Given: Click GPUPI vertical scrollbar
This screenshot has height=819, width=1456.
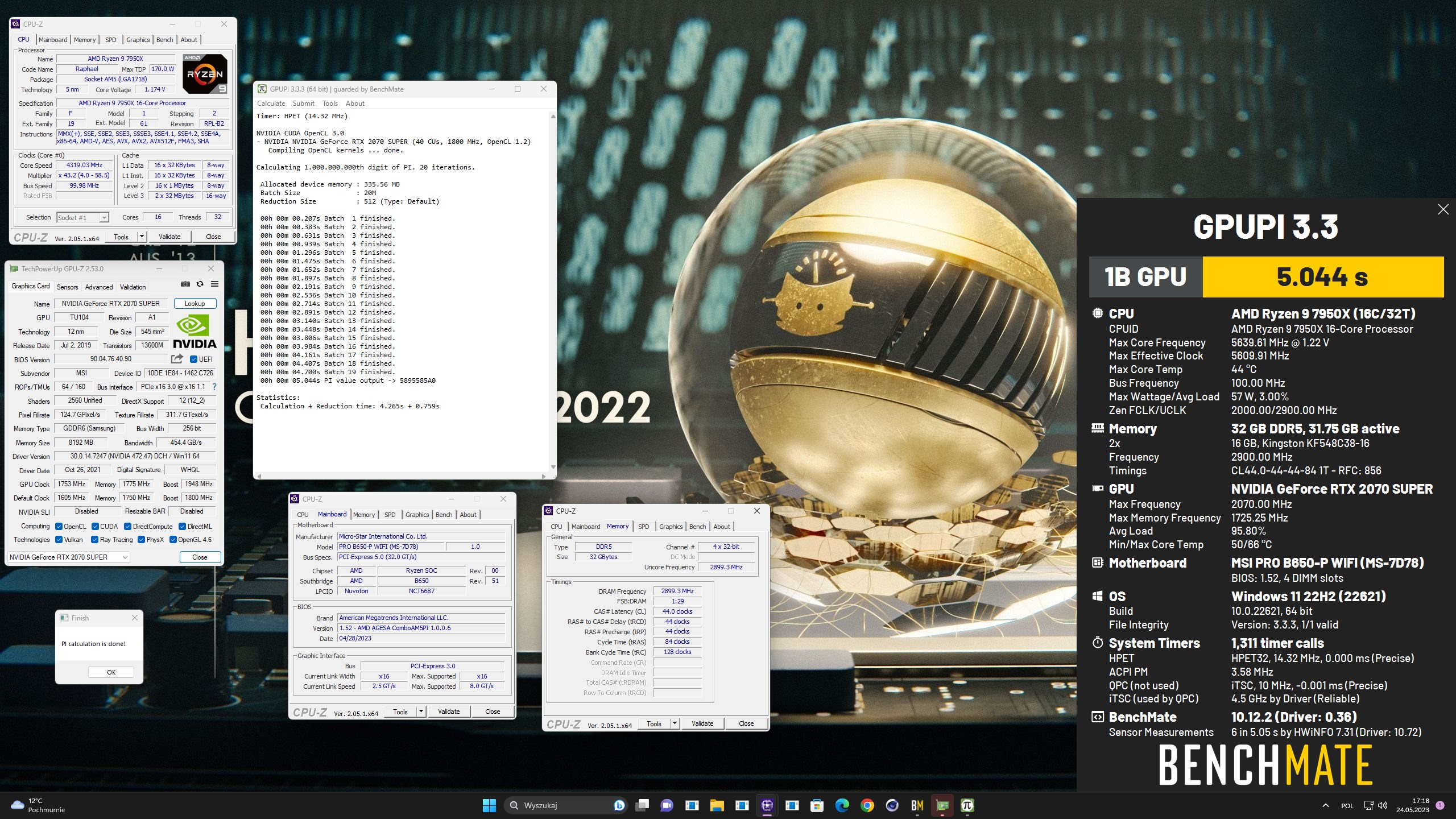Looking at the screenshot, I should [552, 291].
